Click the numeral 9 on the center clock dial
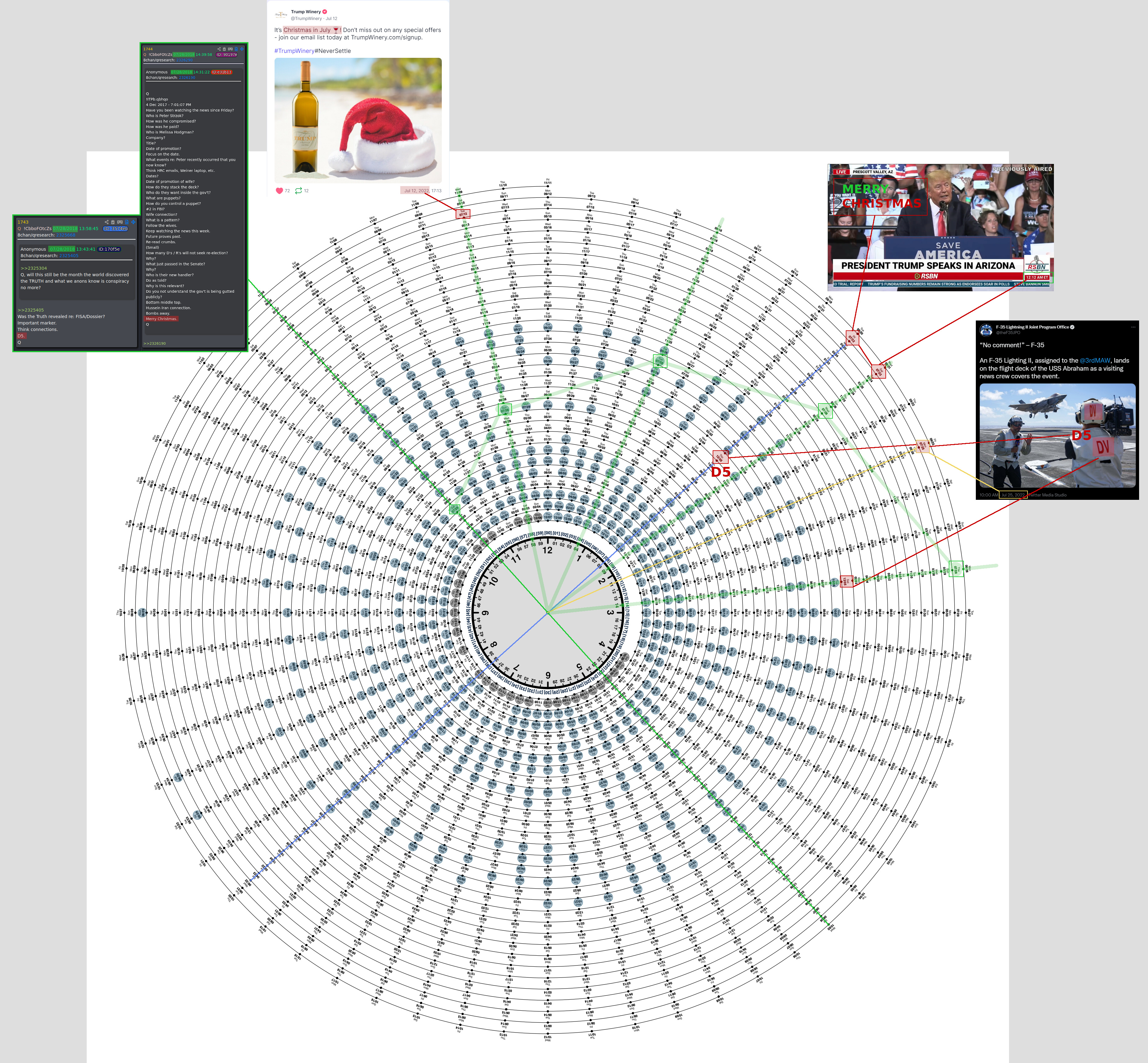The image size is (1148, 1063). click(485, 613)
